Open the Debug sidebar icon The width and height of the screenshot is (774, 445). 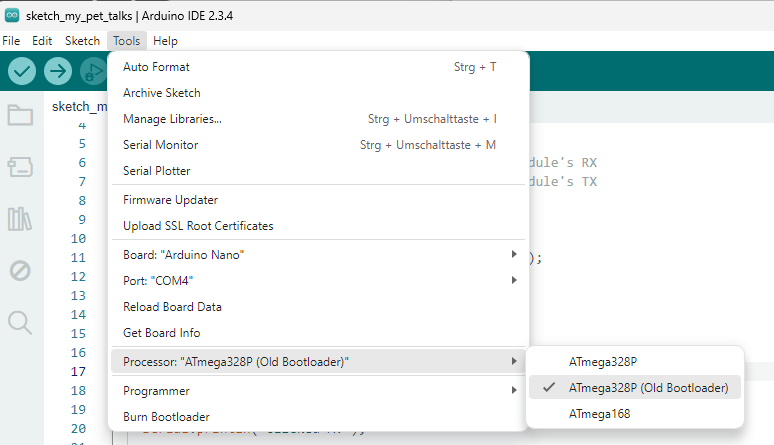coord(20,270)
